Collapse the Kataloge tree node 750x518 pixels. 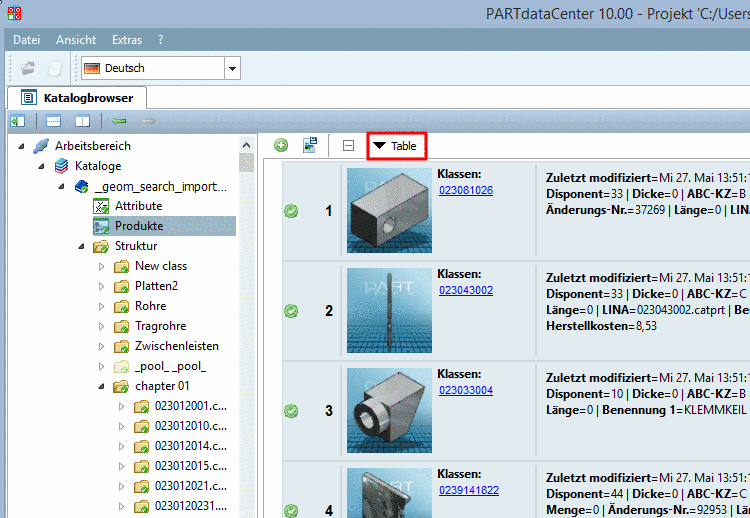(41, 166)
